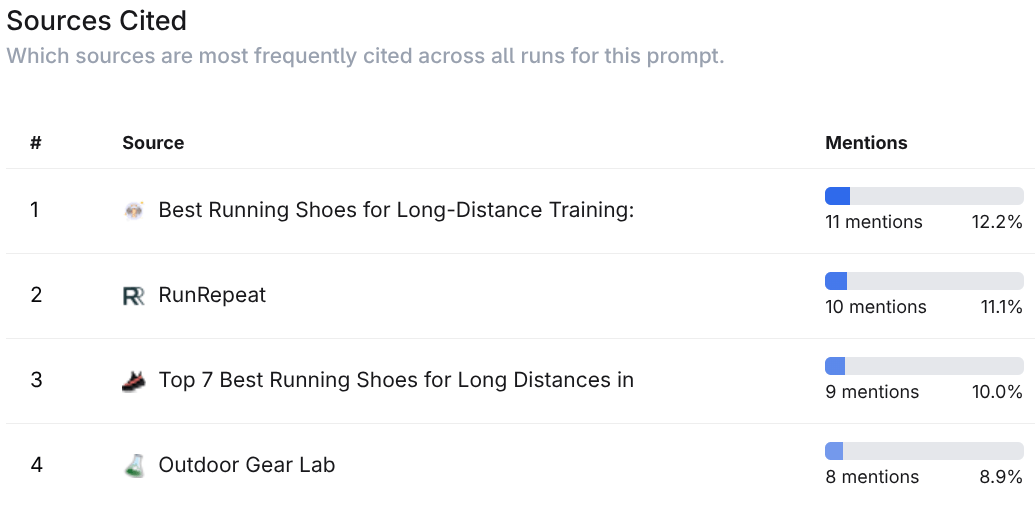
Task: Click the 12.2% mentions progress bar
Action: pyautogui.click(x=924, y=196)
